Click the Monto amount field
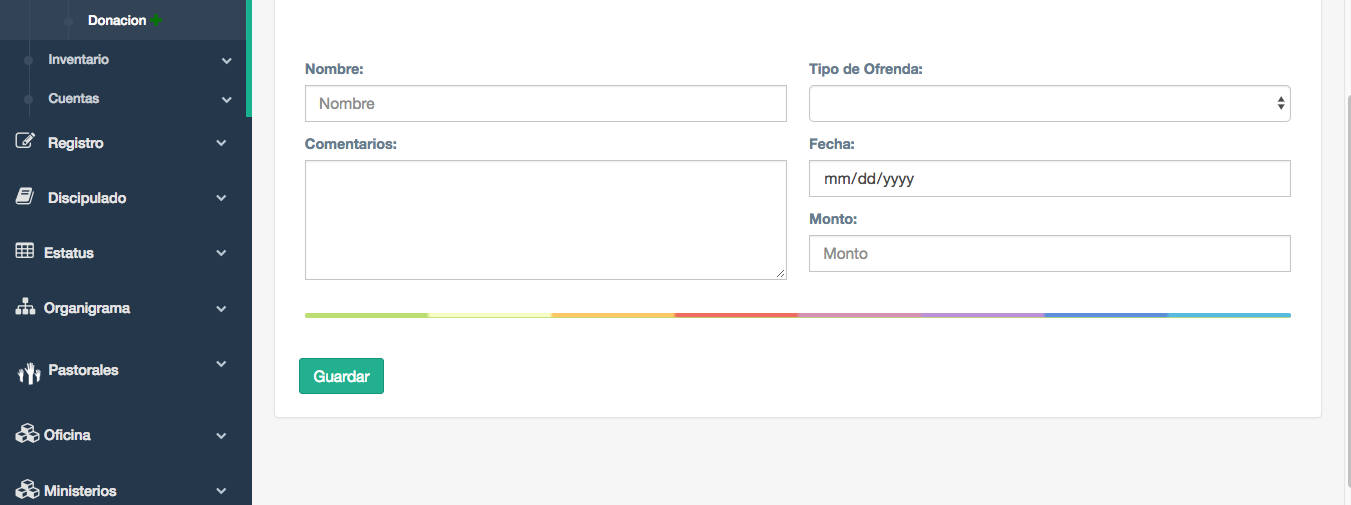The height and width of the screenshot is (505, 1351). click(1049, 253)
